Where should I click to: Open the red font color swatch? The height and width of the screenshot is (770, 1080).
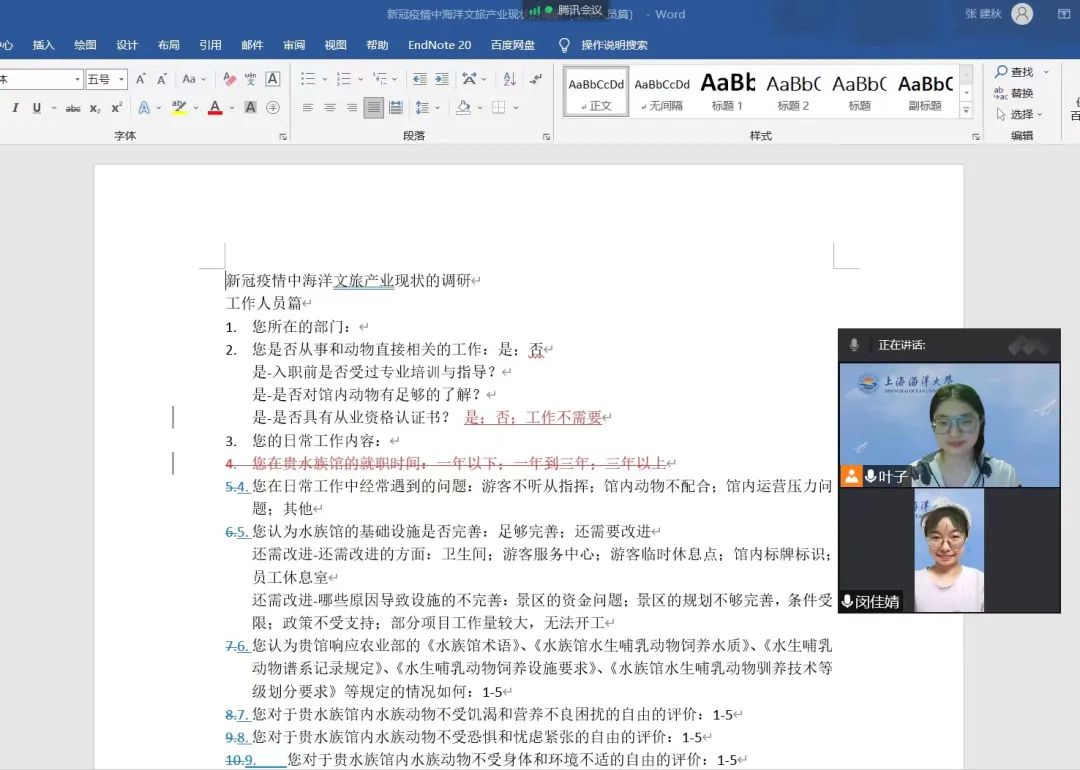point(215,107)
